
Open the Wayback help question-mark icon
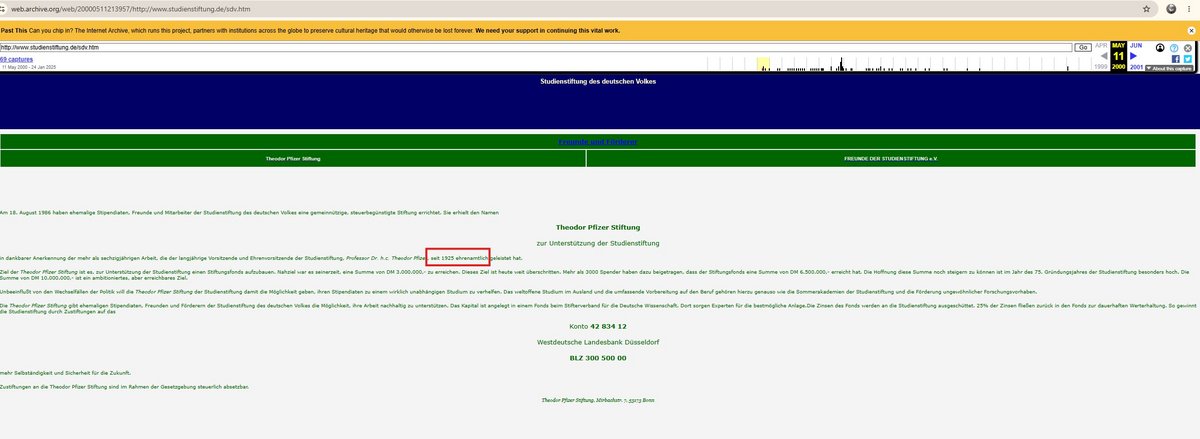click(1174, 48)
